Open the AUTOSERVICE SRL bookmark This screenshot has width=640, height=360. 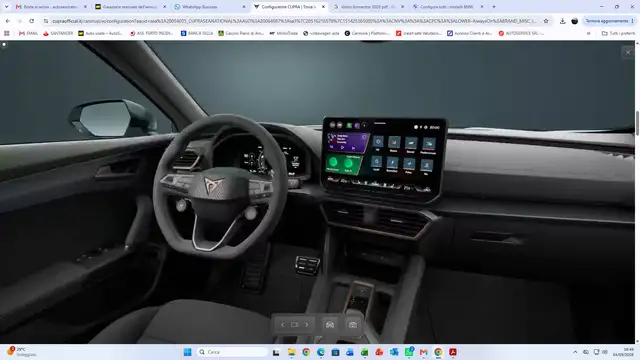click(x=521, y=33)
